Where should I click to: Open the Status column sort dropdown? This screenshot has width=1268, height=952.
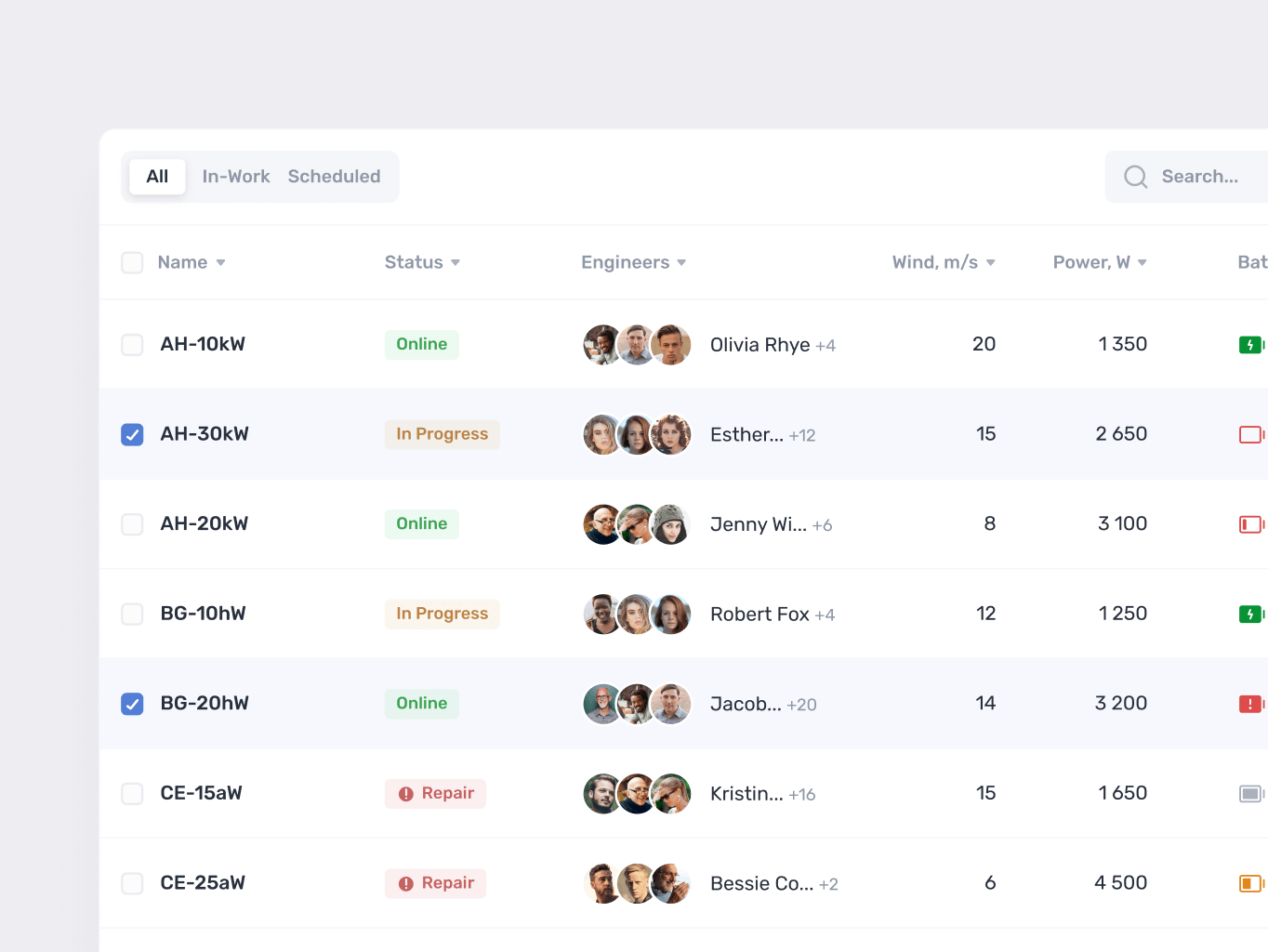pos(456,263)
